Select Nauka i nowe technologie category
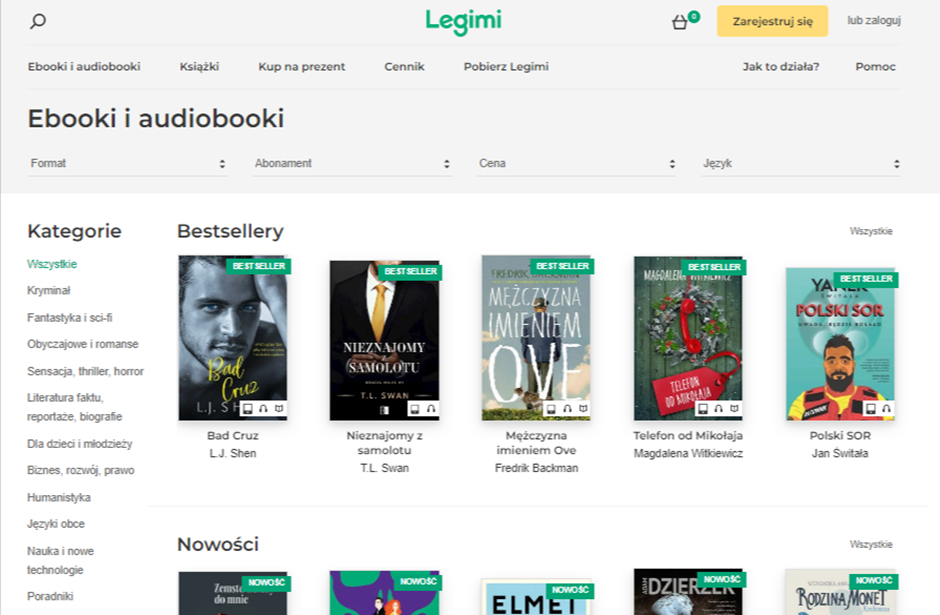The image size is (940, 615). click(61, 560)
